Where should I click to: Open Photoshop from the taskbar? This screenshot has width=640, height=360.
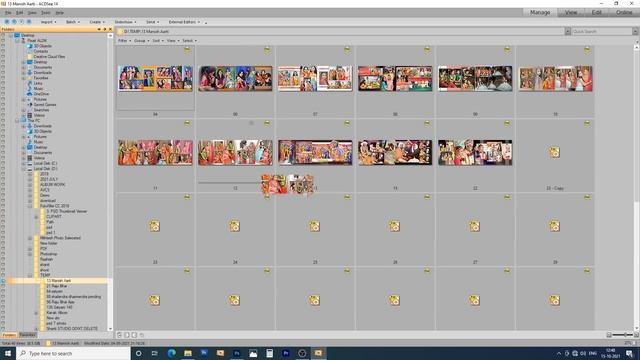[x=237, y=353]
